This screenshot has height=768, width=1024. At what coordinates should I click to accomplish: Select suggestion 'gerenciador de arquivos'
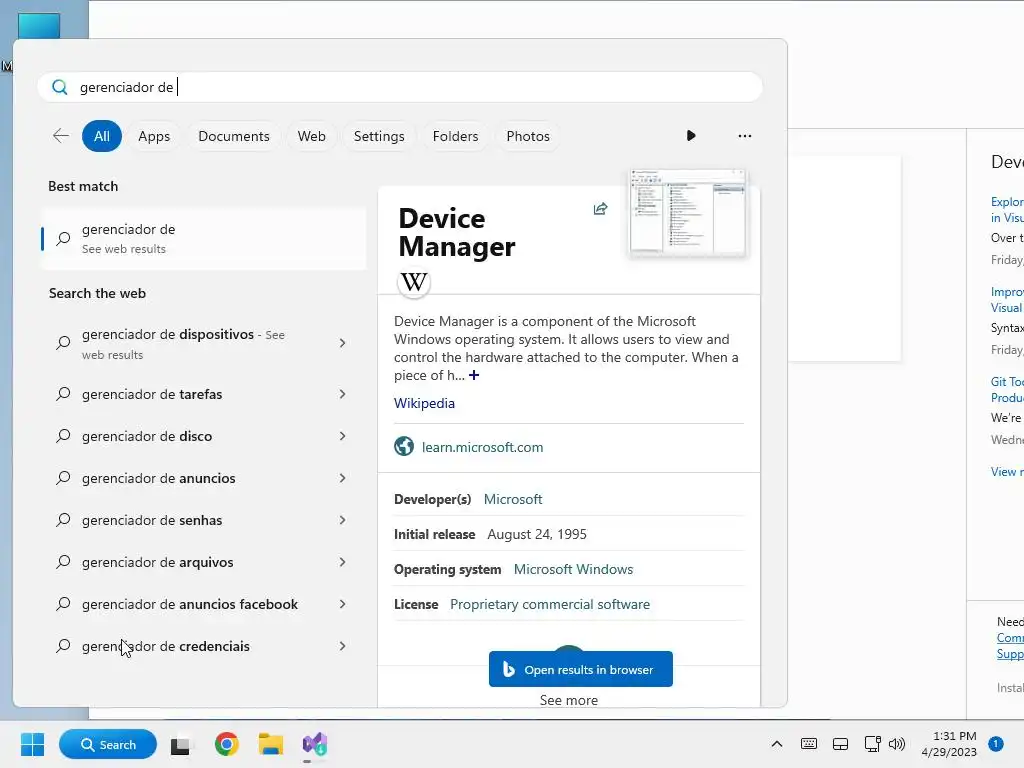(203, 562)
